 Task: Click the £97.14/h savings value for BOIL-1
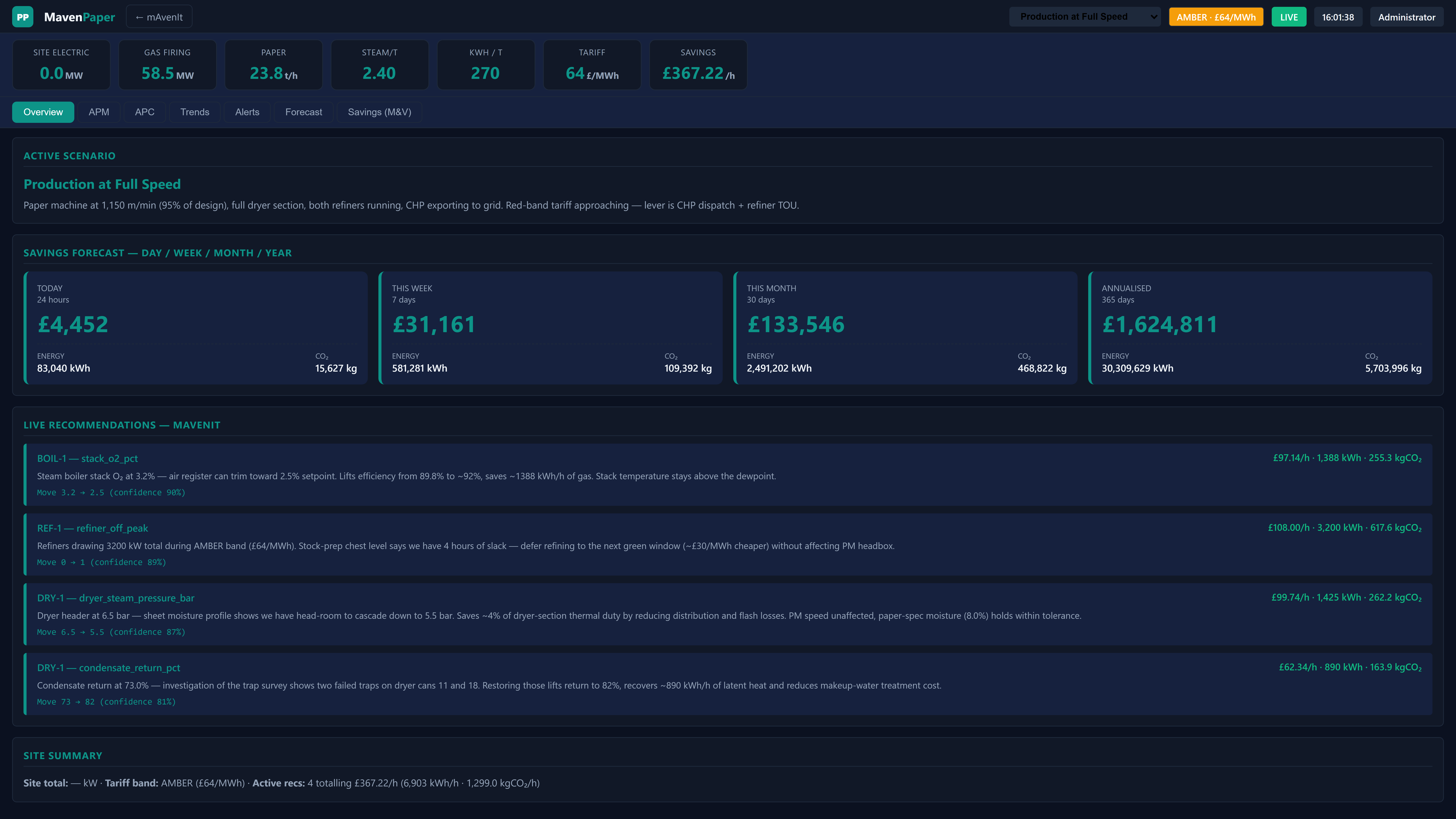click(1291, 458)
